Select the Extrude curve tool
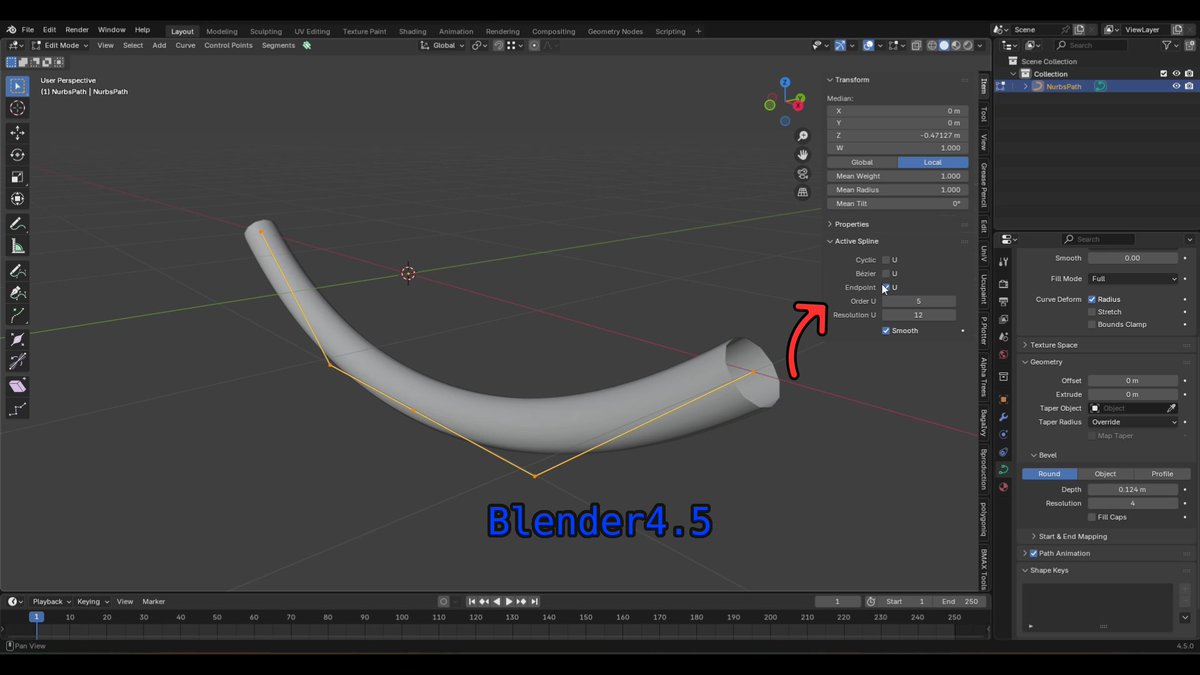1200x675 pixels. 17,315
